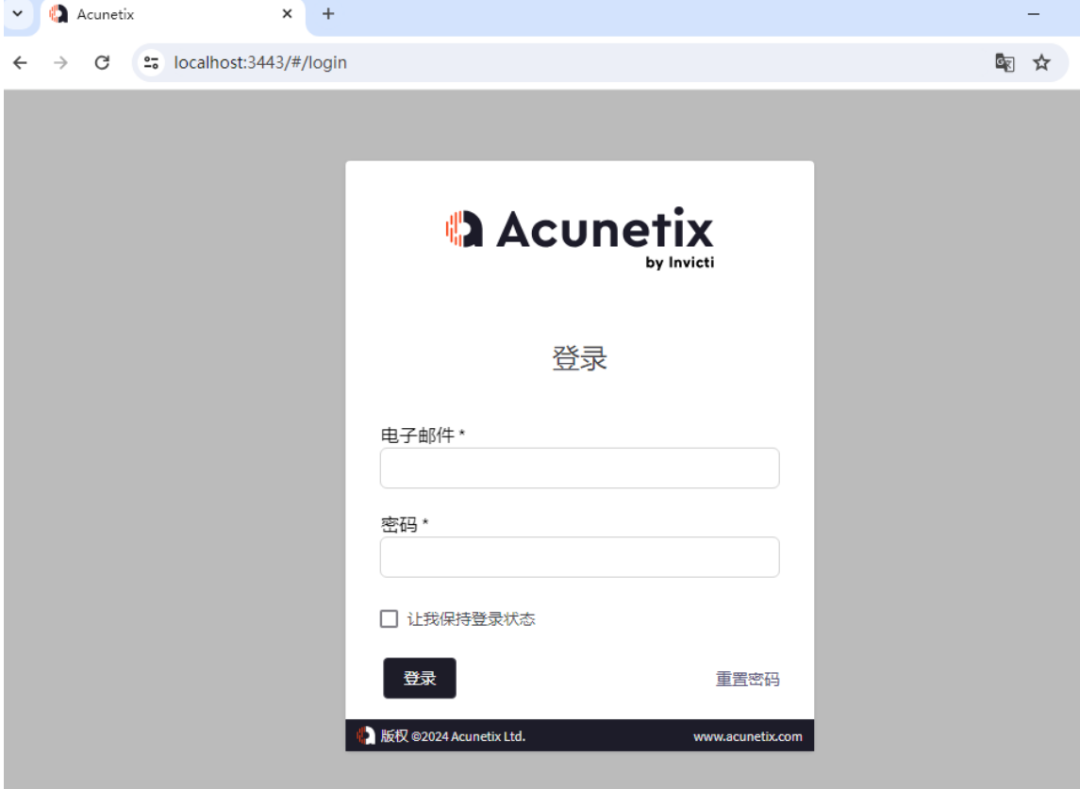Reload the page with the refresh icon
This screenshot has height=789, width=1080.
tap(102, 63)
